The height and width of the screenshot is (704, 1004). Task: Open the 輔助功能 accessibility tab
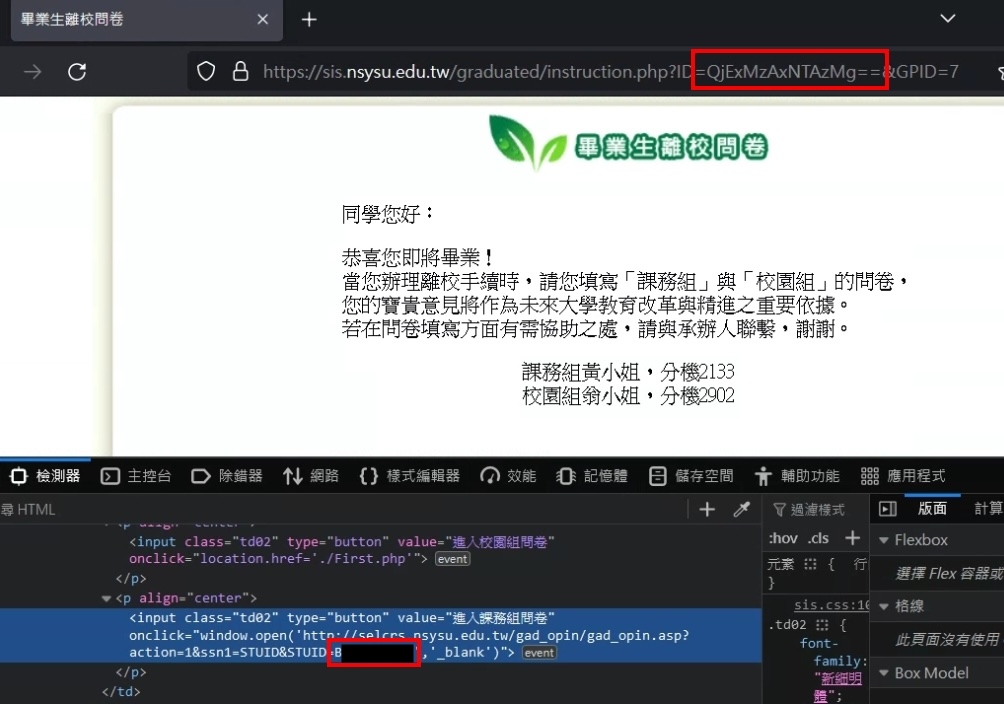click(x=797, y=476)
